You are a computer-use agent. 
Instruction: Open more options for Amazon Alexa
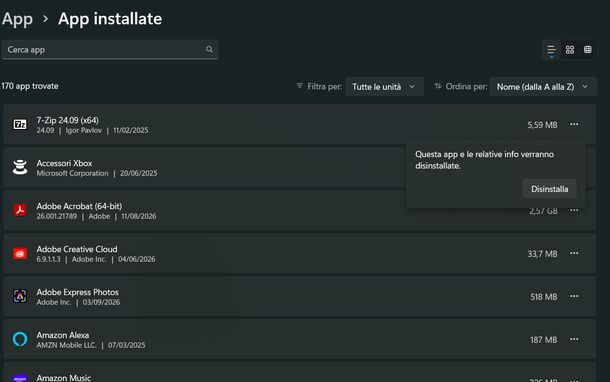point(574,339)
